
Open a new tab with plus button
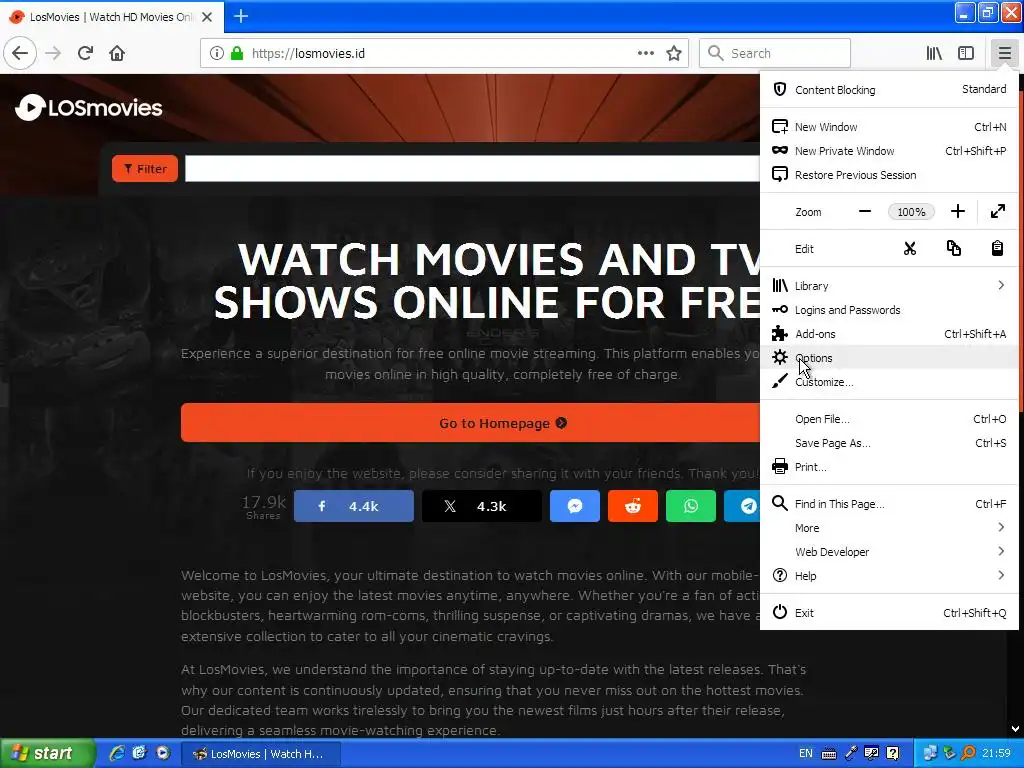click(x=241, y=16)
